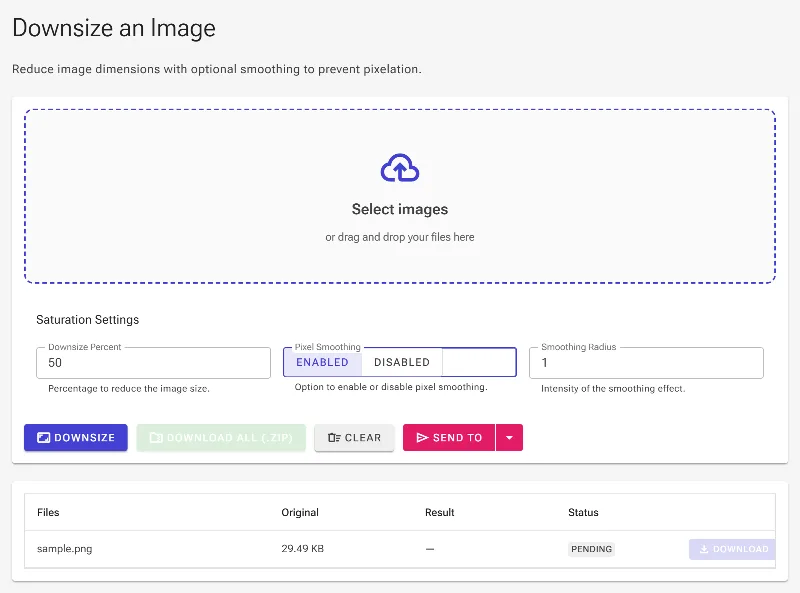Click the PENDING status badge
This screenshot has width=800, height=593.
591,549
